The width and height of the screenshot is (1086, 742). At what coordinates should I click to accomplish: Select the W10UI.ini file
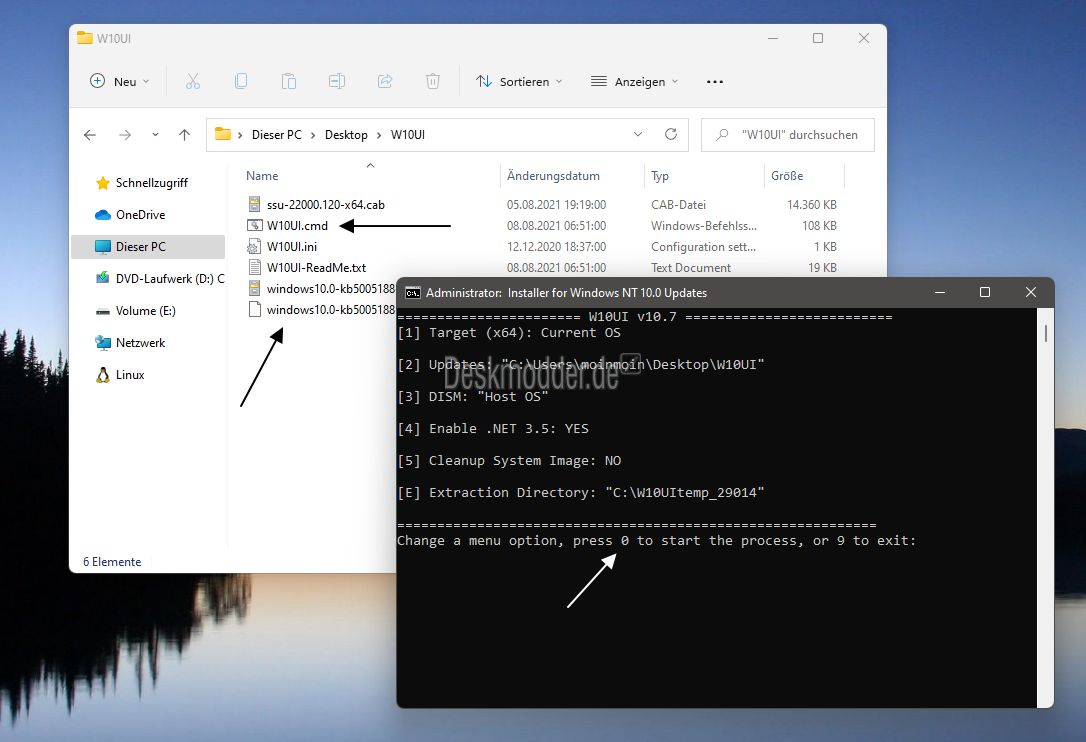[292, 247]
